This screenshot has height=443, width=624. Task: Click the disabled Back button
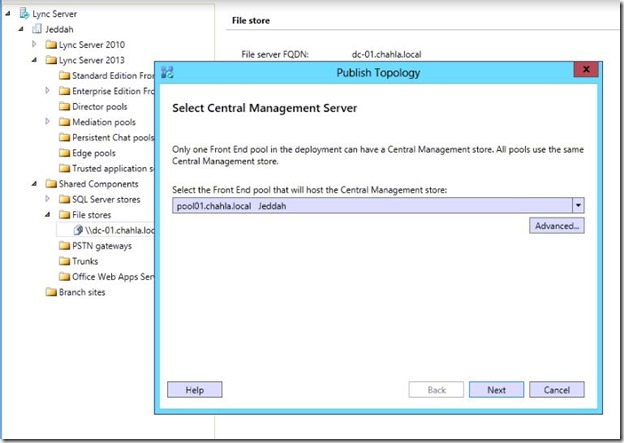tap(436, 390)
